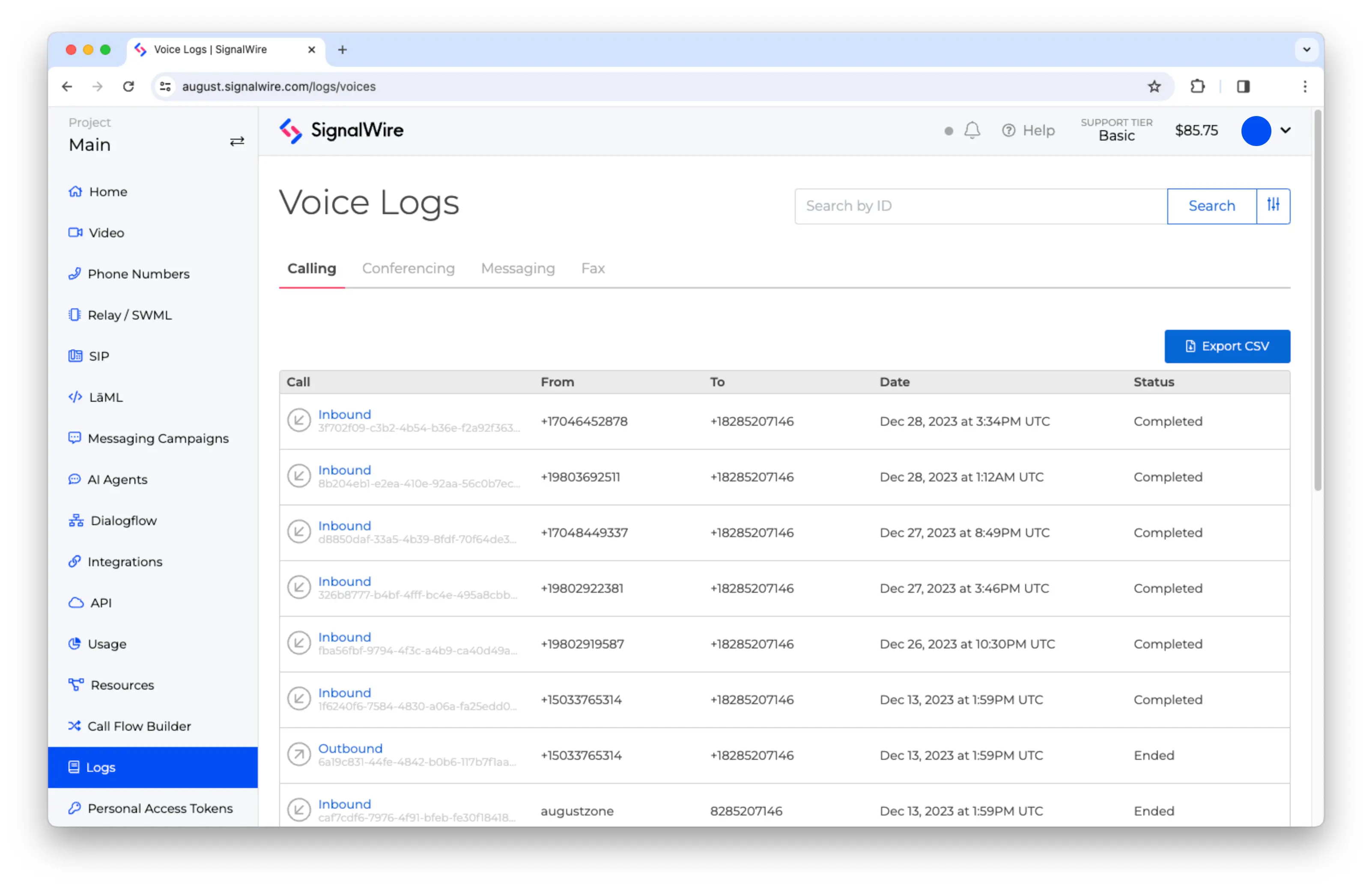
Task: Click the inbound call arrow on first row
Action: coord(299,420)
